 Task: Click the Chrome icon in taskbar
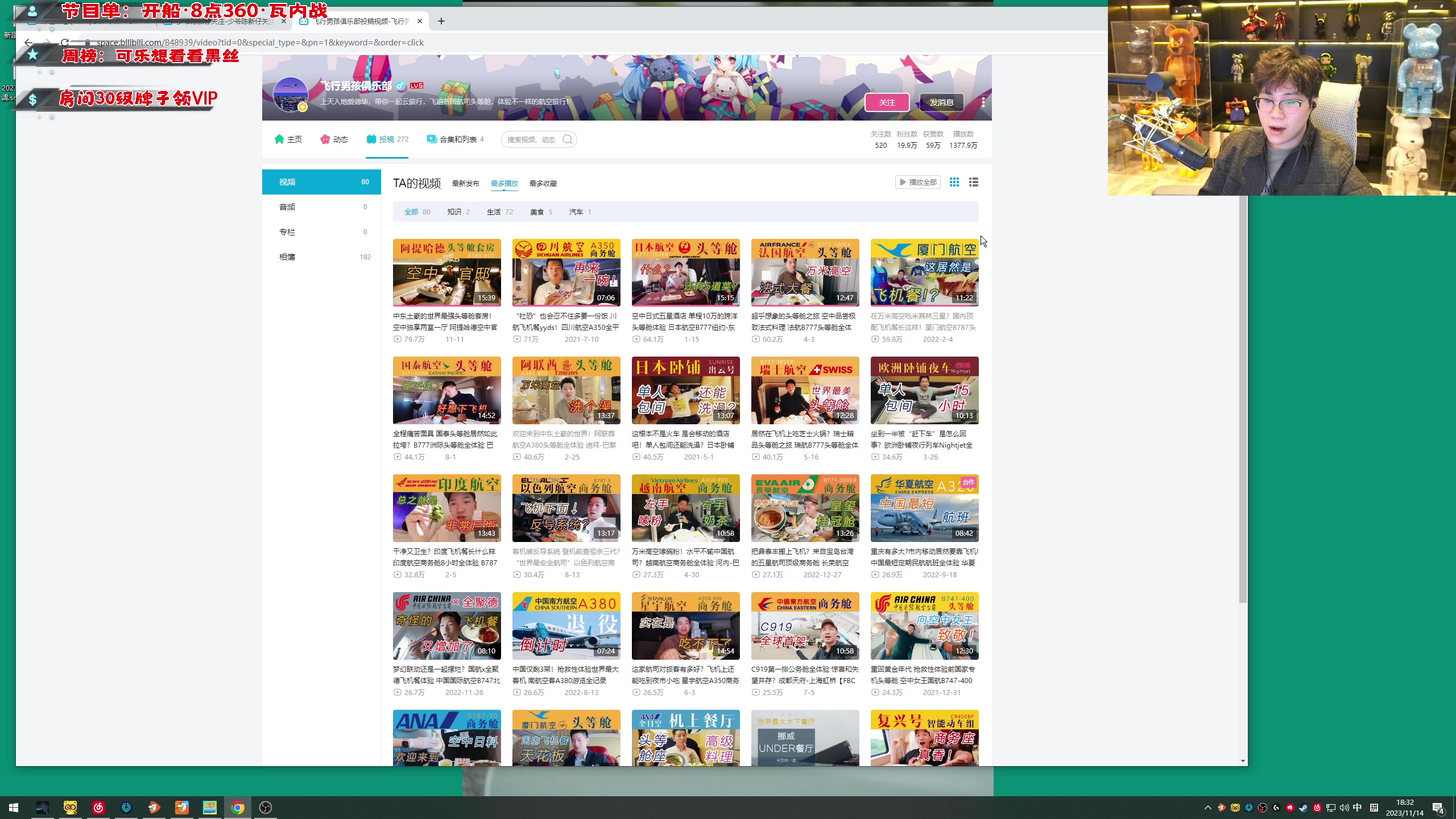click(x=238, y=807)
